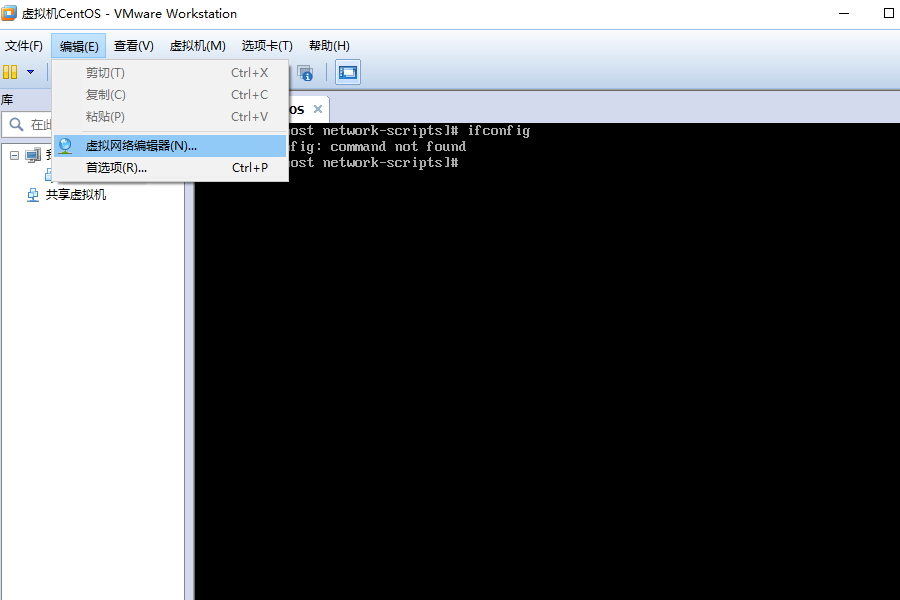Click the shared virtual machines icon

point(33,195)
